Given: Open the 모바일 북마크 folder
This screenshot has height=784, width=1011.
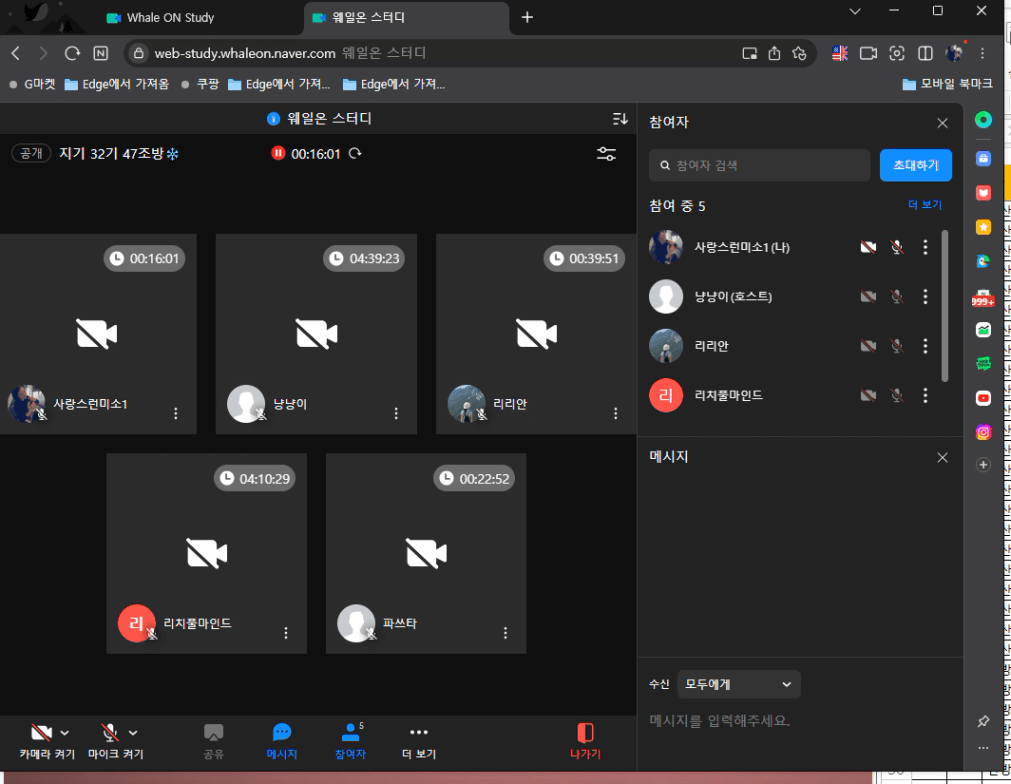Looking at the screenshot, I should (947, 84).
